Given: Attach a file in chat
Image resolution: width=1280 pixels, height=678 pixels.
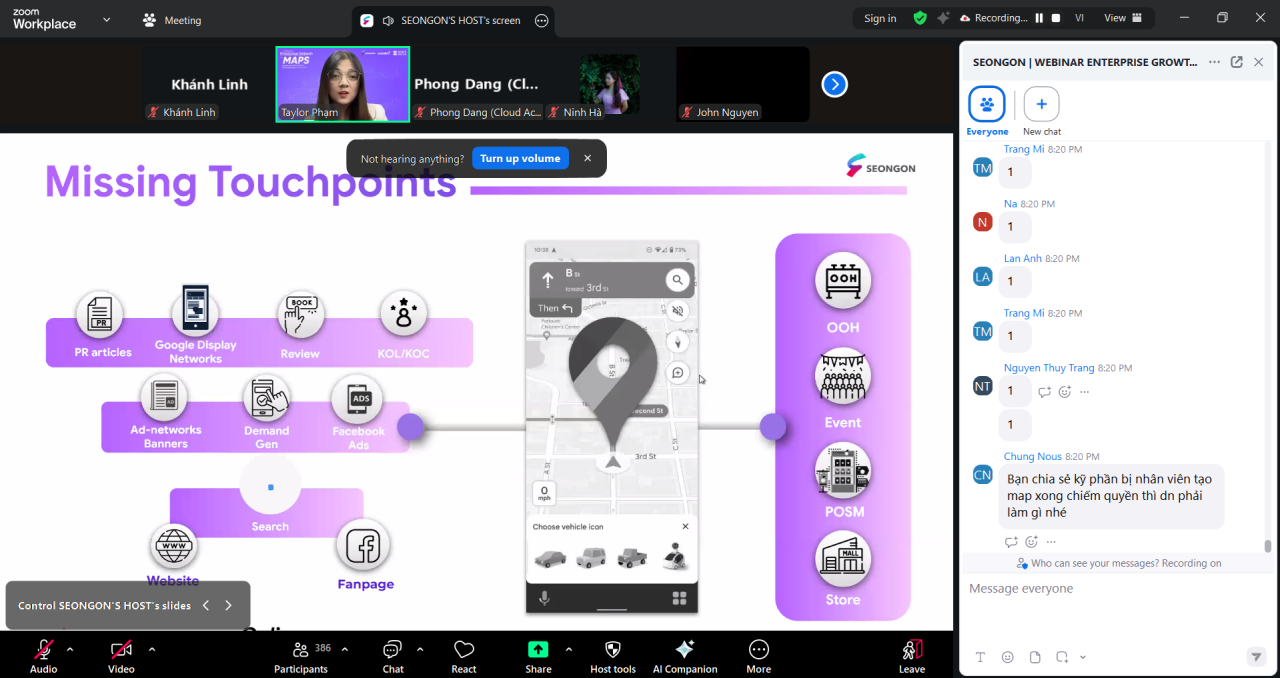Looking at the screenshot, I should [x=1035, y=657].
